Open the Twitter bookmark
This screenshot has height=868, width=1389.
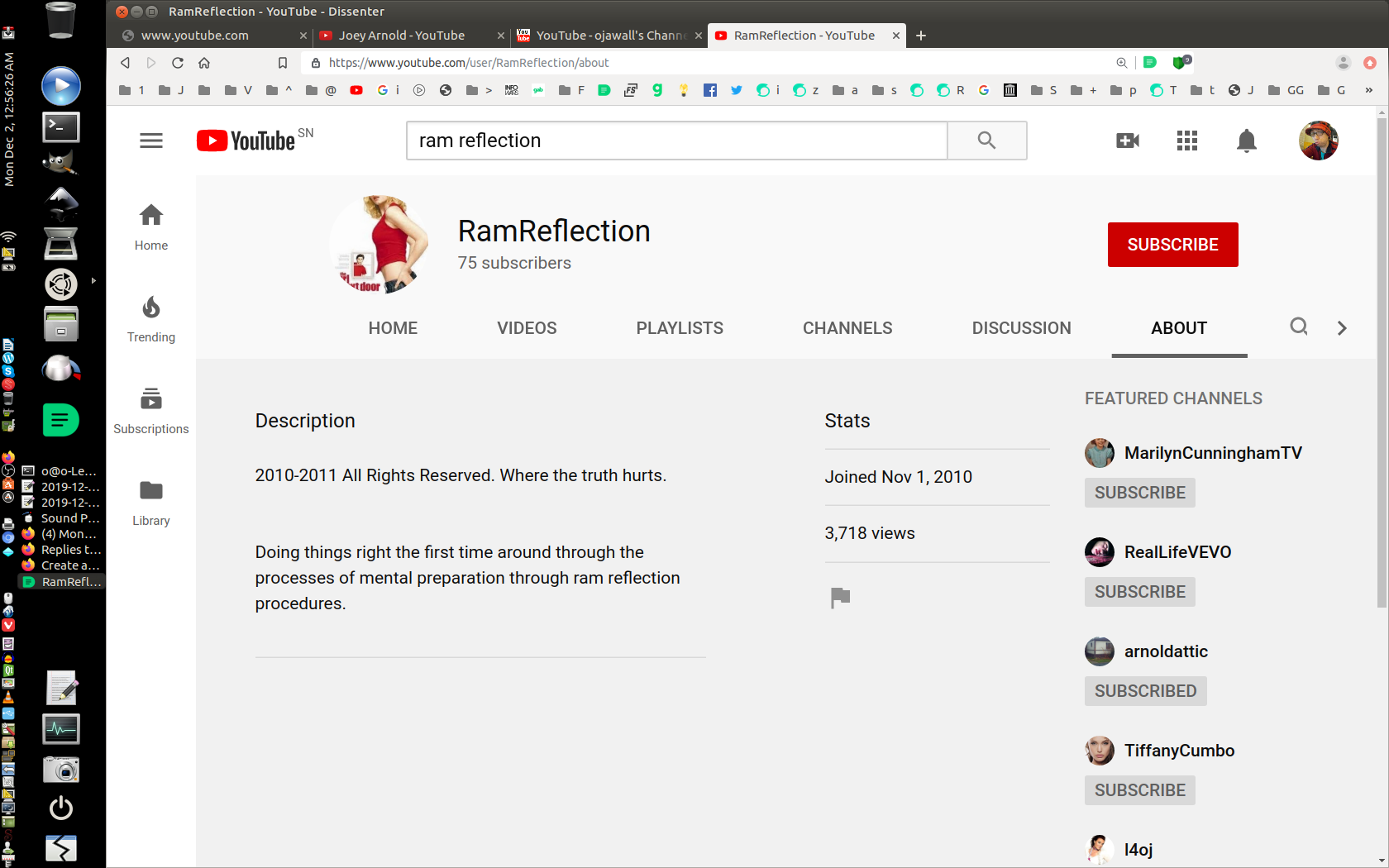(737, 90)
